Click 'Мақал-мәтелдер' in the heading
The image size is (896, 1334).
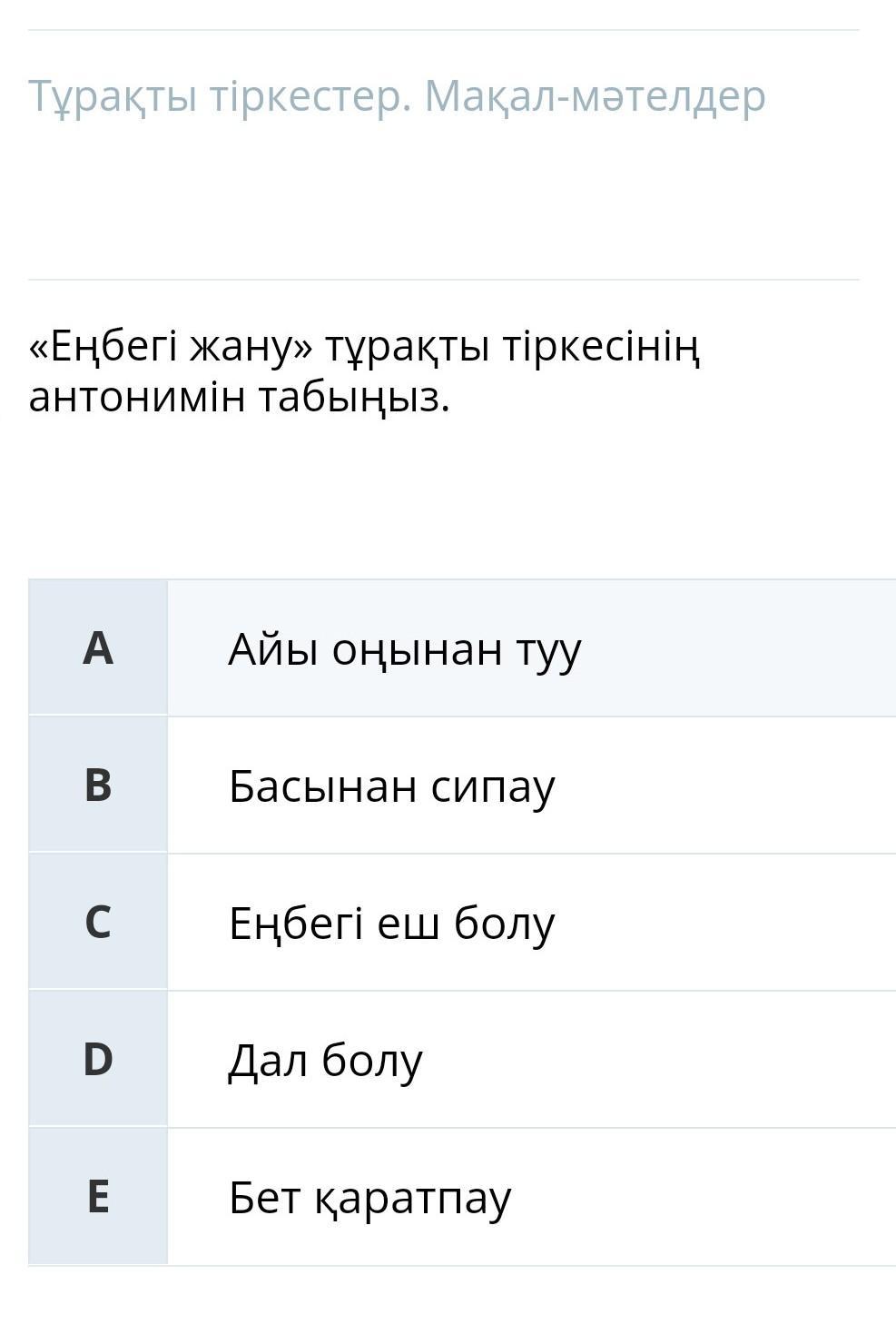(x=596, y=96)
